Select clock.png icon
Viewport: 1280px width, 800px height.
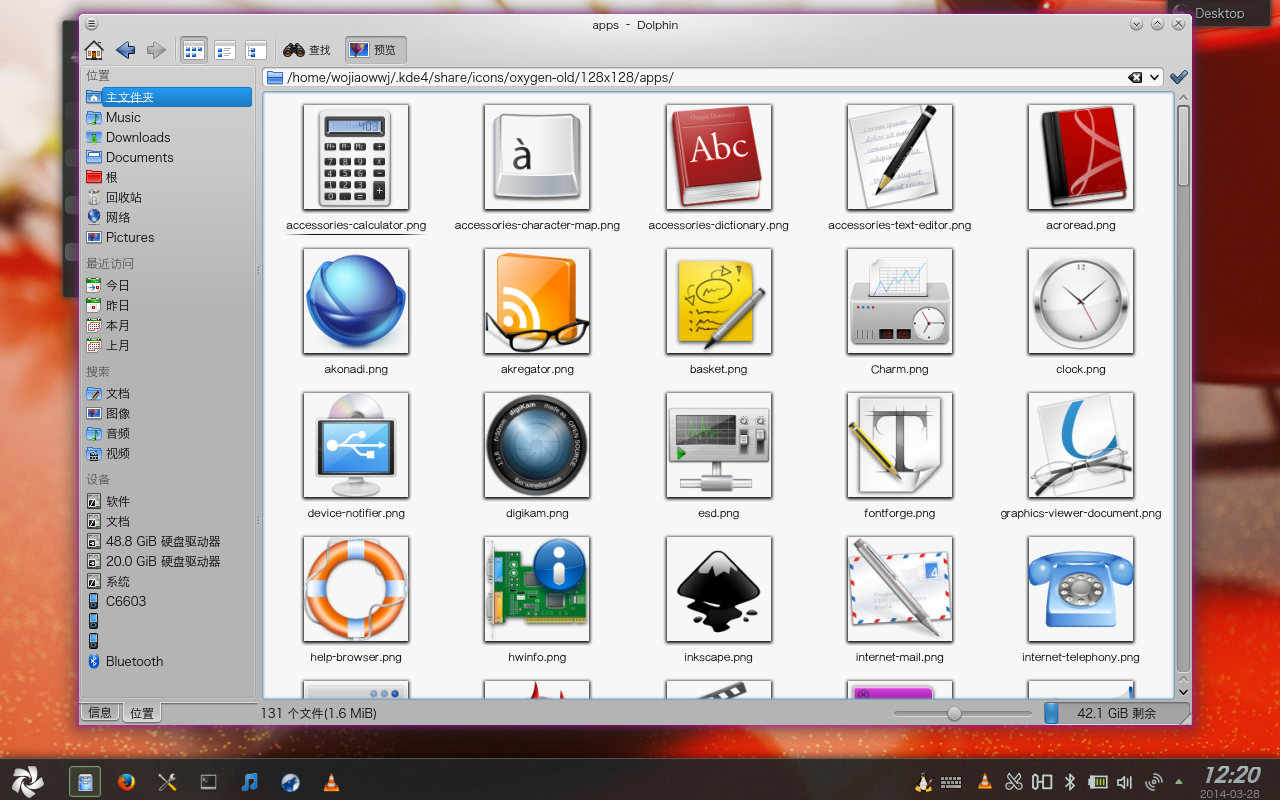1081,301
